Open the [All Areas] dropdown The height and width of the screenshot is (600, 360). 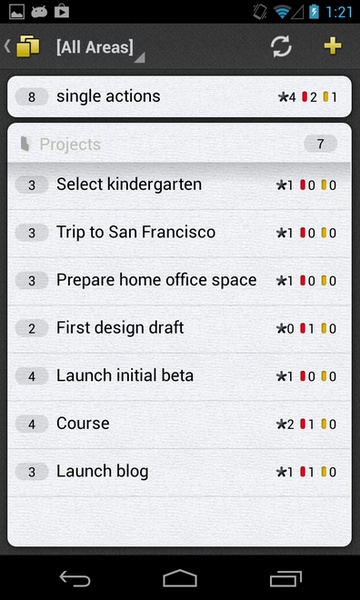(x=95, y=47)
